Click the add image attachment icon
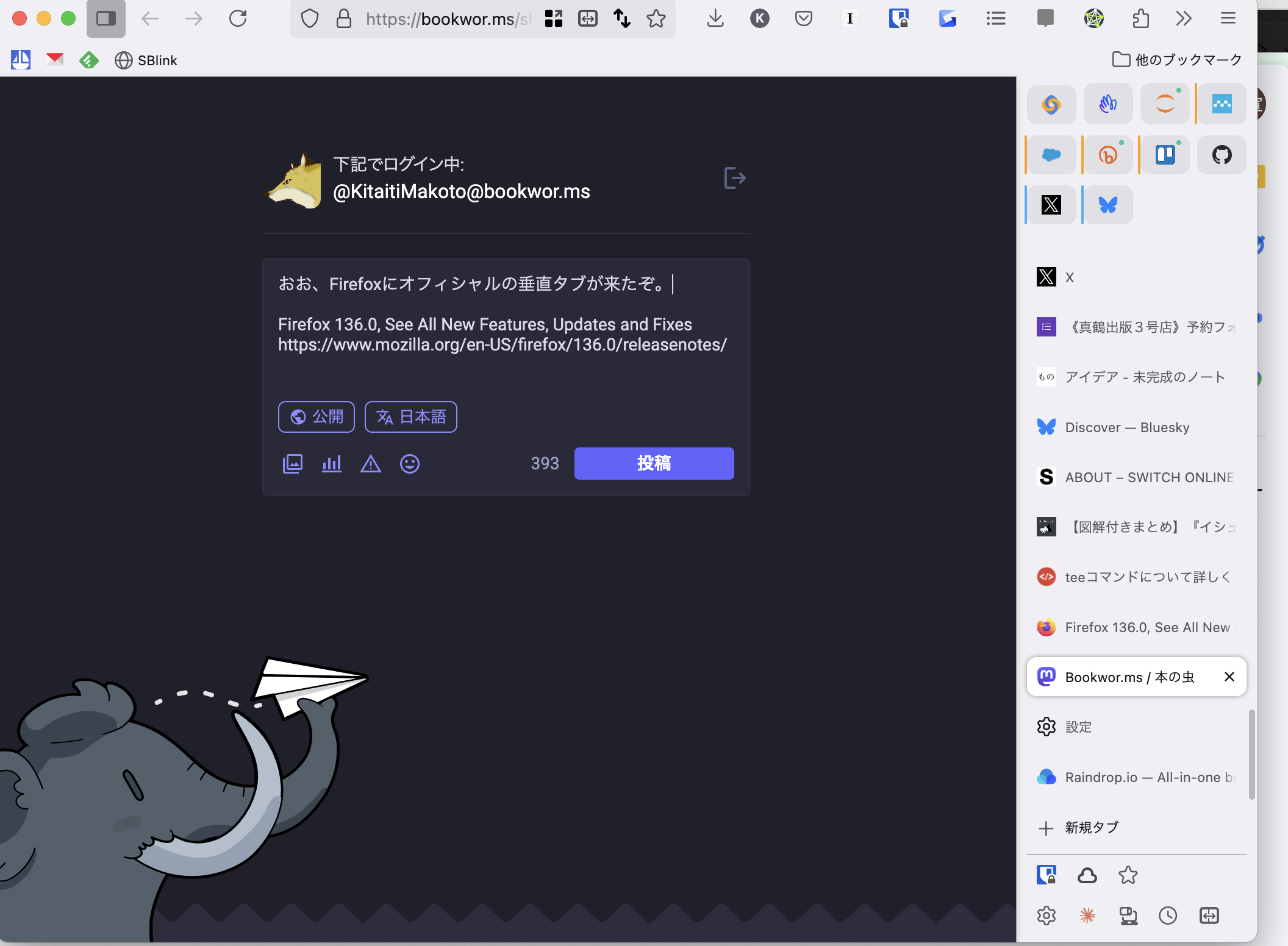1288x946 pixels. click(293, 464)
